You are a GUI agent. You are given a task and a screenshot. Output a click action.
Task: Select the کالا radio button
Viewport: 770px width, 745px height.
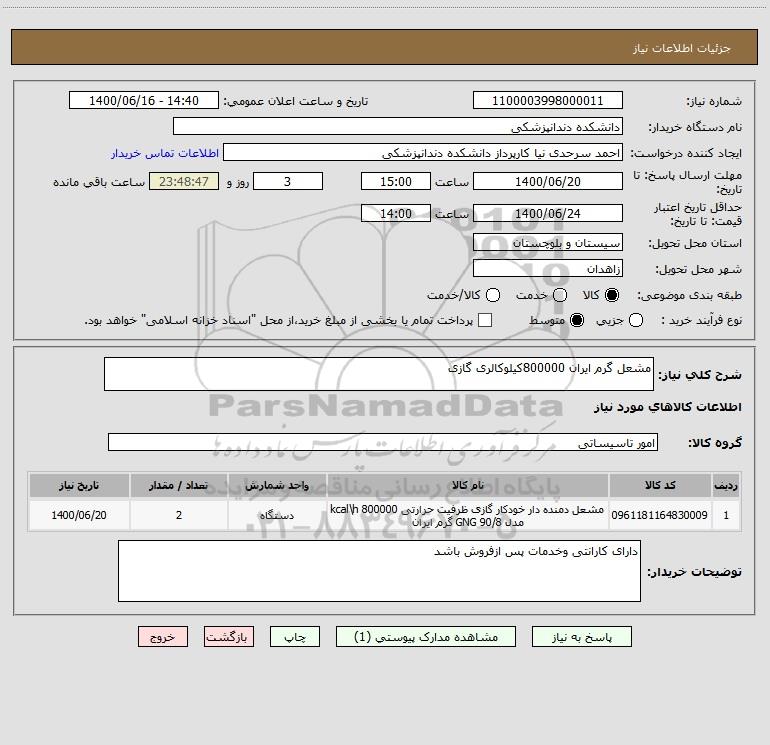coord(612,295)
